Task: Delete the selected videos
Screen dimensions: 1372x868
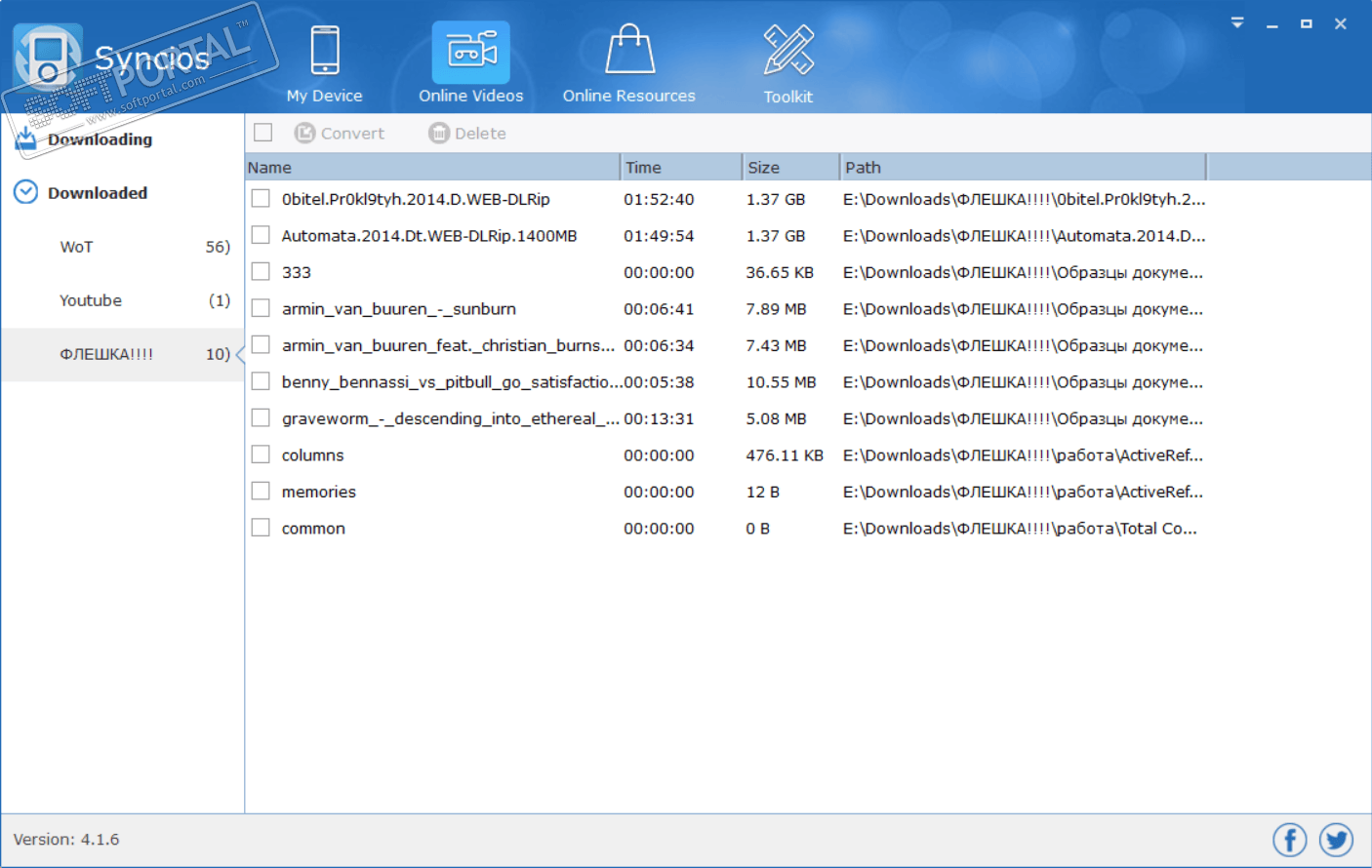Action: click(467, 134)
